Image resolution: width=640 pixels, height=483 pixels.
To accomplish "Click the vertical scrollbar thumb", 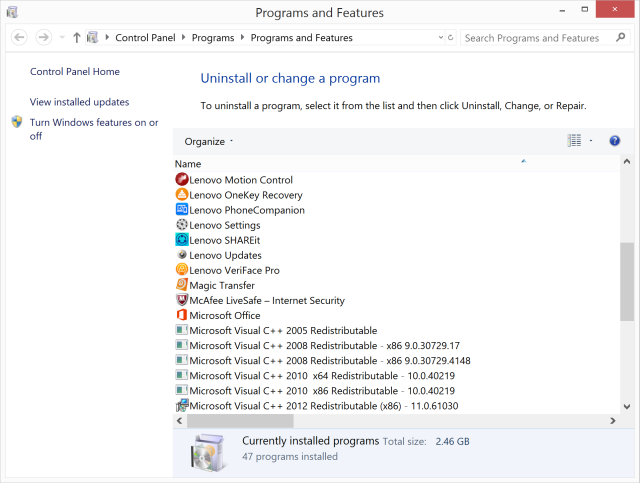I will (627, 282).
